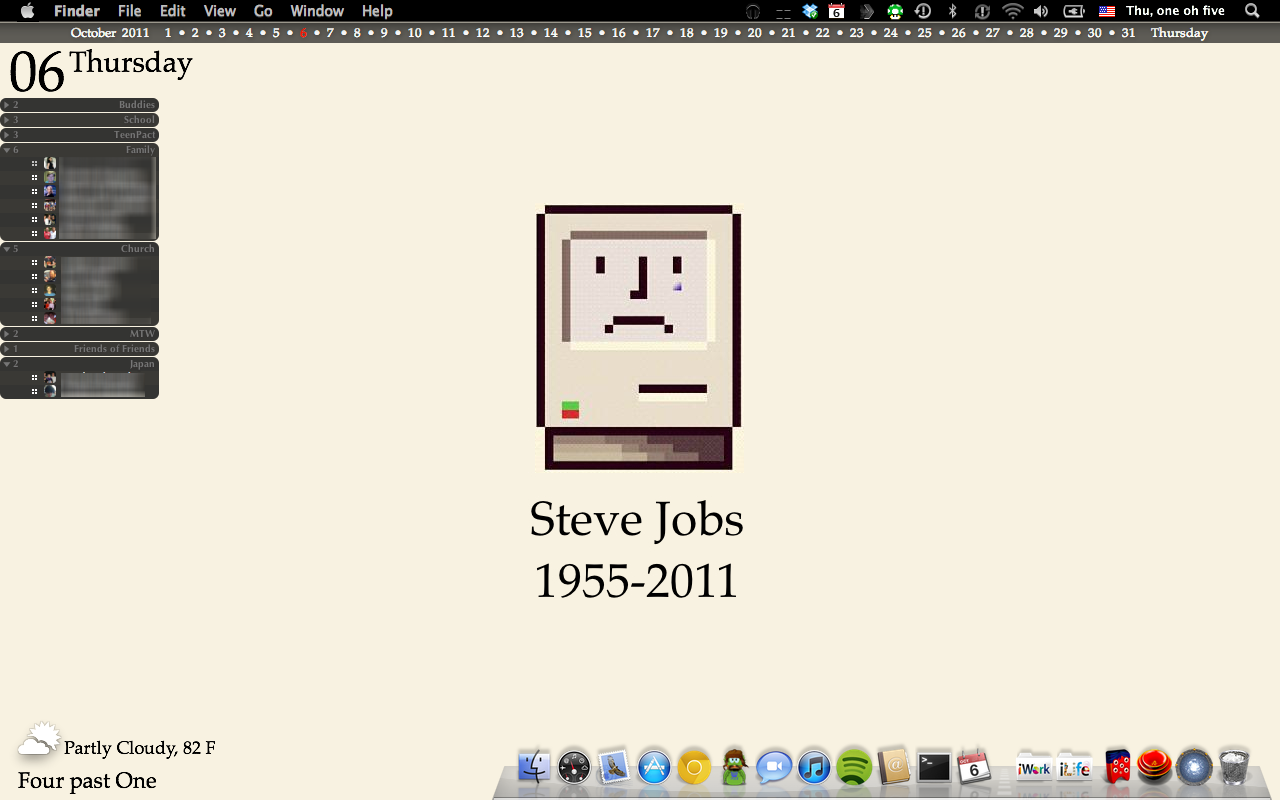This screenshot has height=800, width=1280.
Task: Launch iChat from the Dock
Action: 774,768
